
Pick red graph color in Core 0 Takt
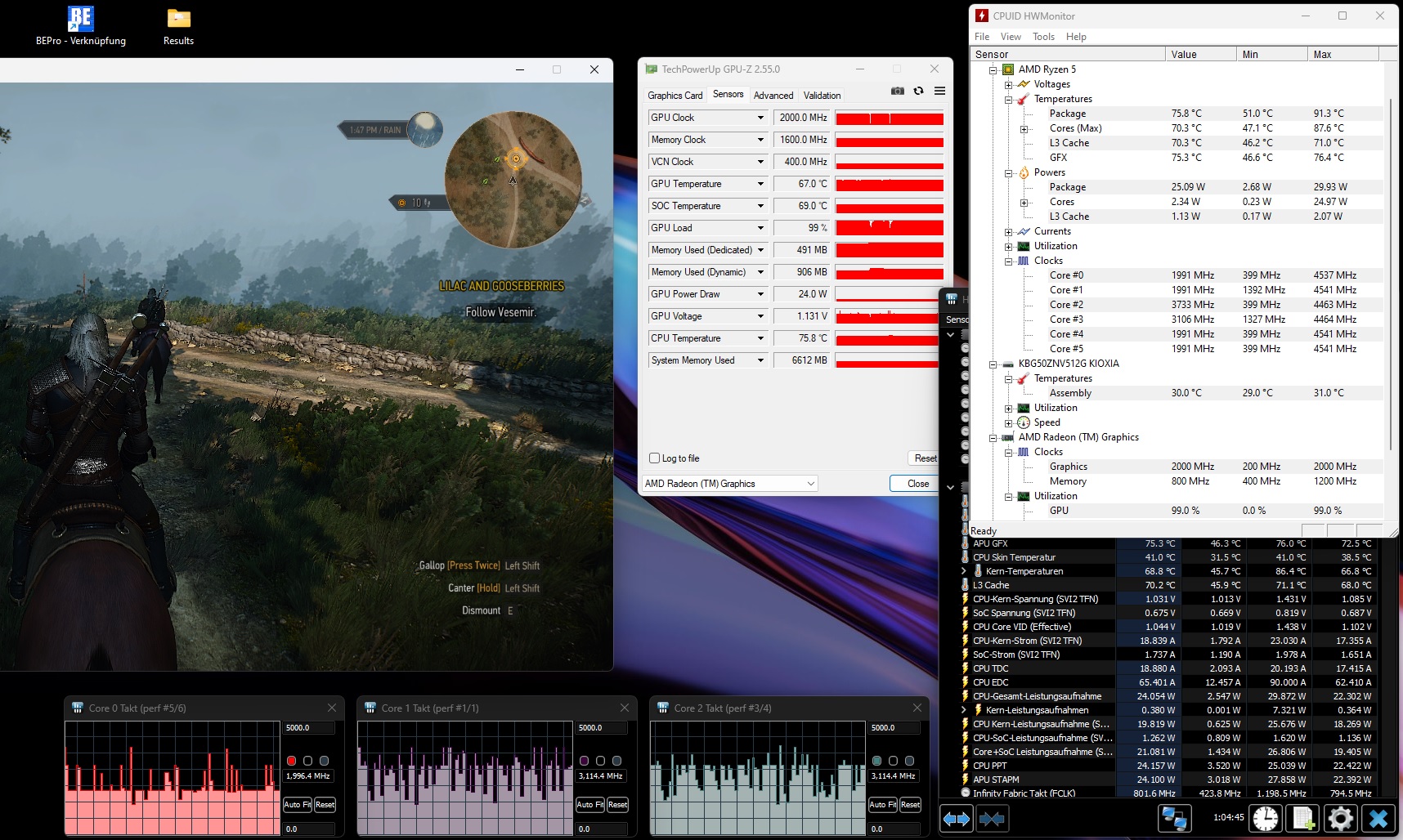pos(291,761)
